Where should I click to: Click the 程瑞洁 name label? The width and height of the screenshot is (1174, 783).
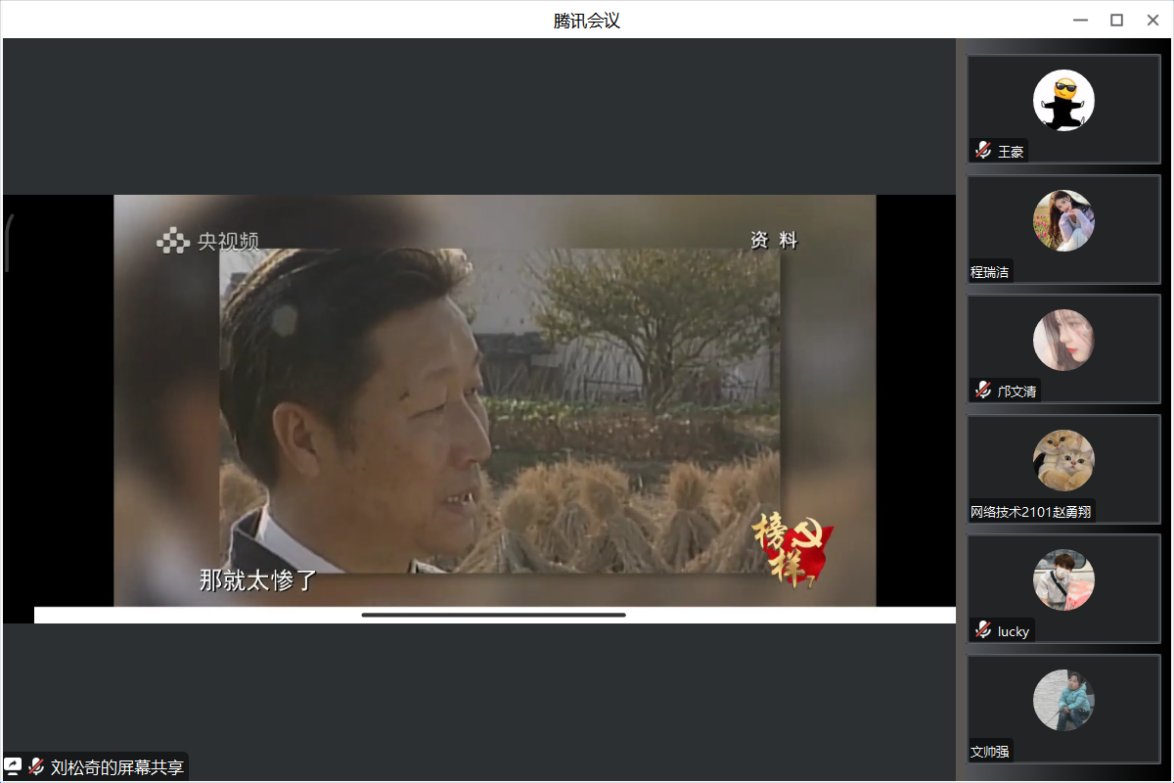990,272
